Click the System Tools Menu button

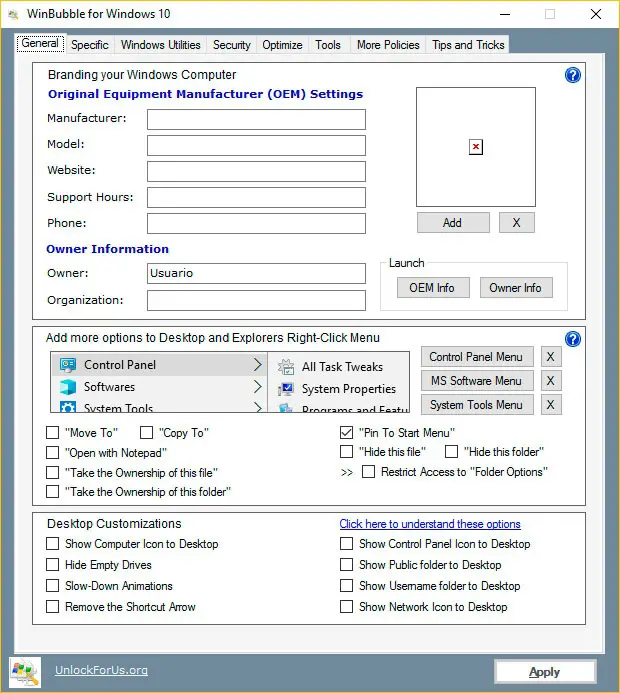pos(477,404)
